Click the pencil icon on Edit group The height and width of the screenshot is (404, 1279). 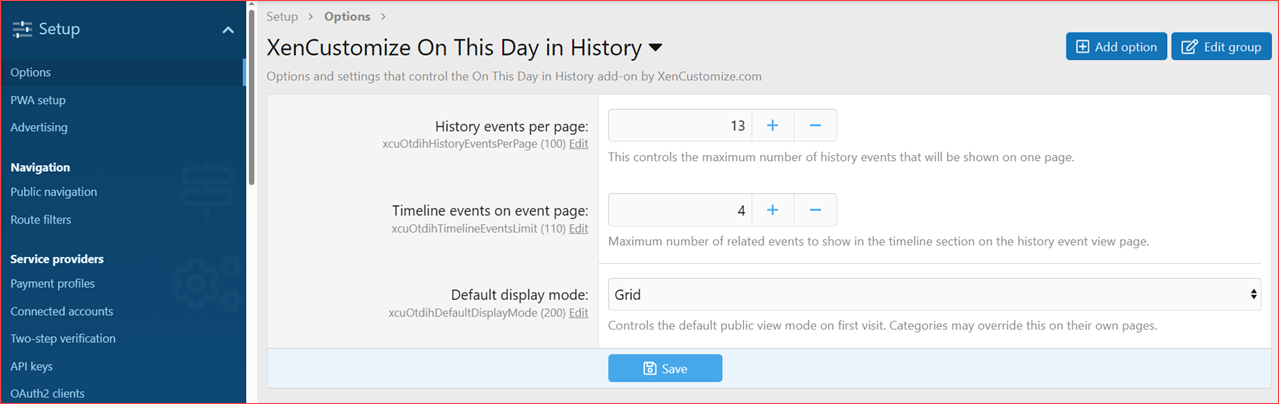click(x=1189, y=47)
